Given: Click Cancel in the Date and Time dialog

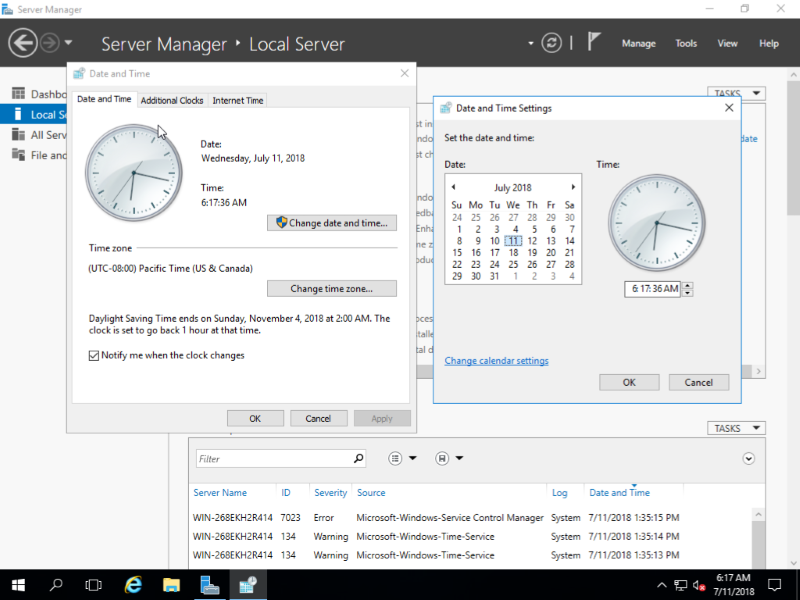Looking at the screenshot, I should click(318, 418).
